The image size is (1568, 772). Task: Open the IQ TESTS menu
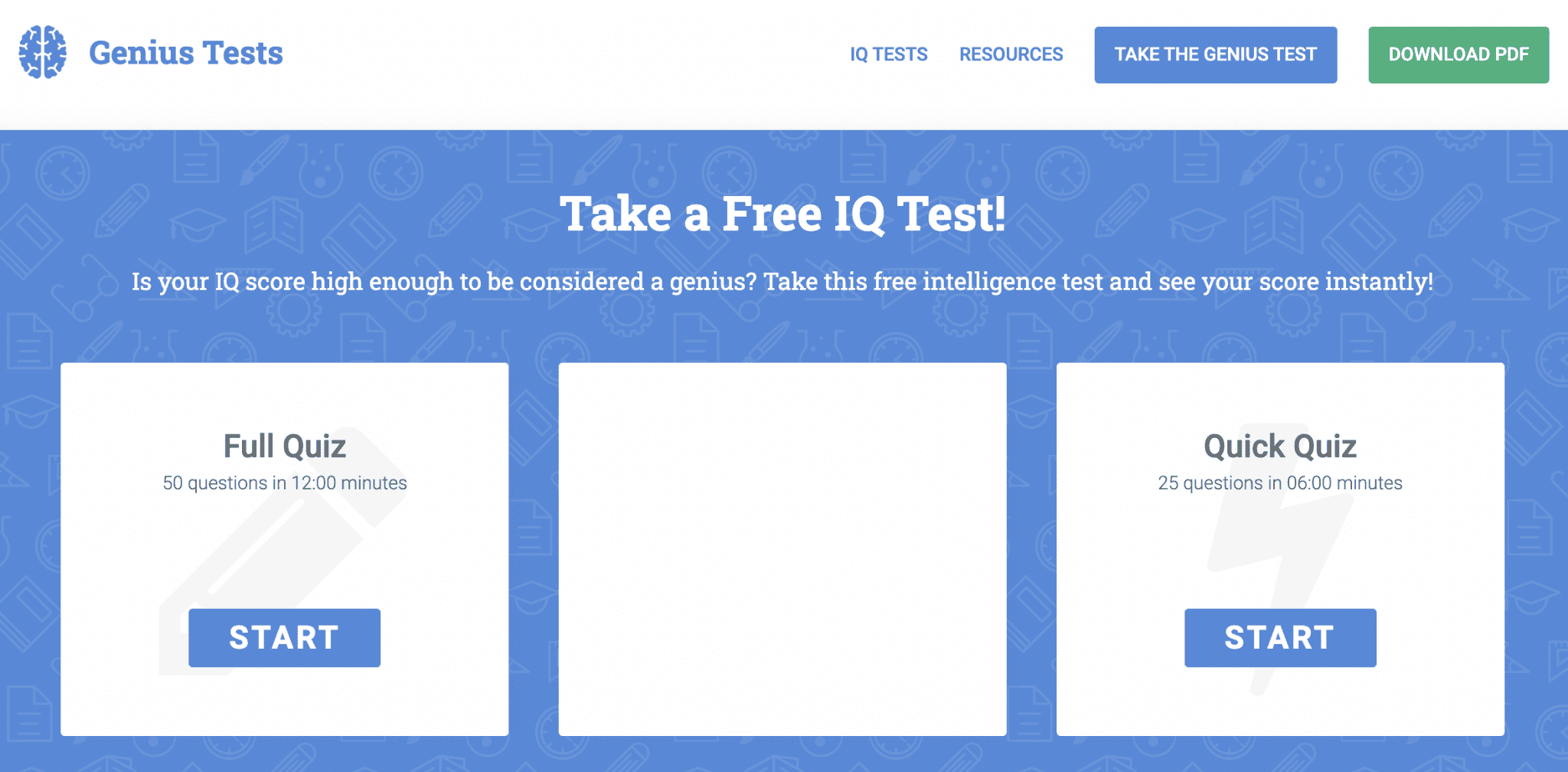888,54
